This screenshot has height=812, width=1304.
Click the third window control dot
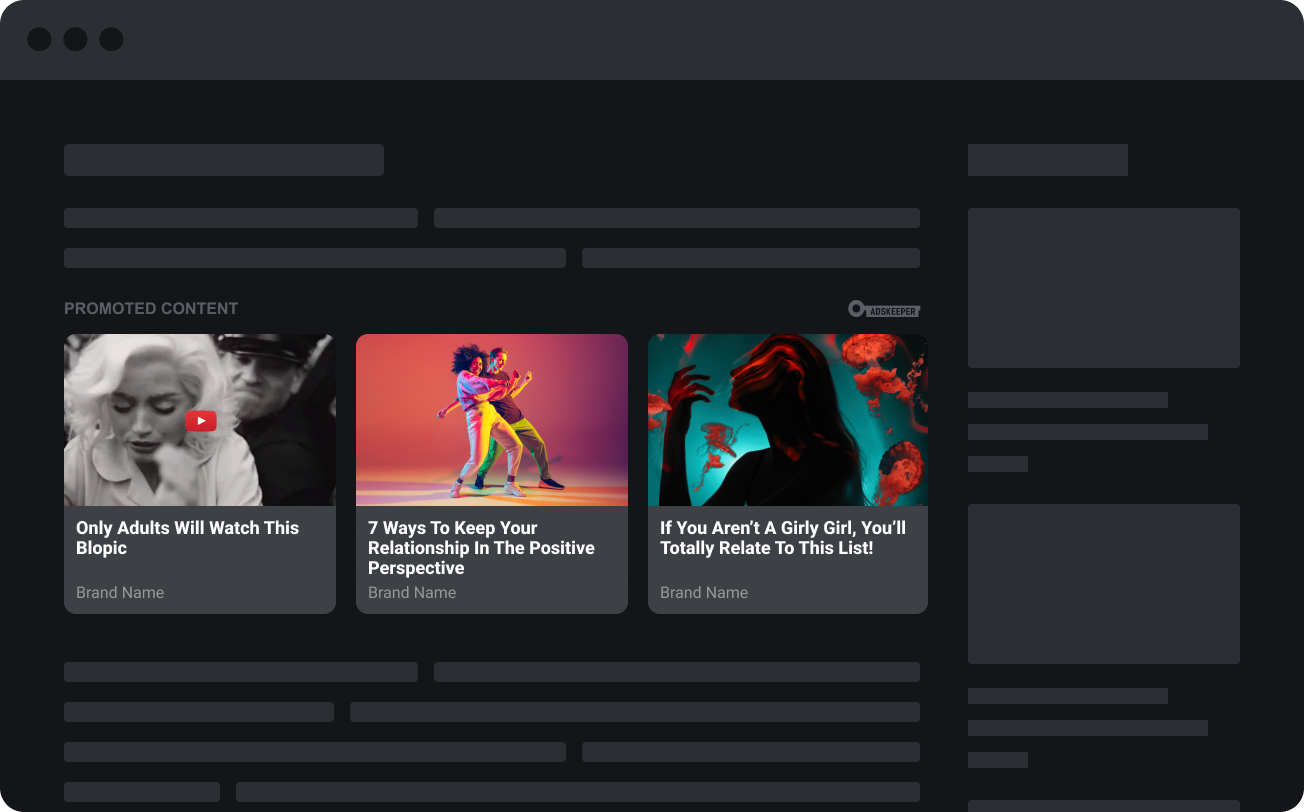111,39
